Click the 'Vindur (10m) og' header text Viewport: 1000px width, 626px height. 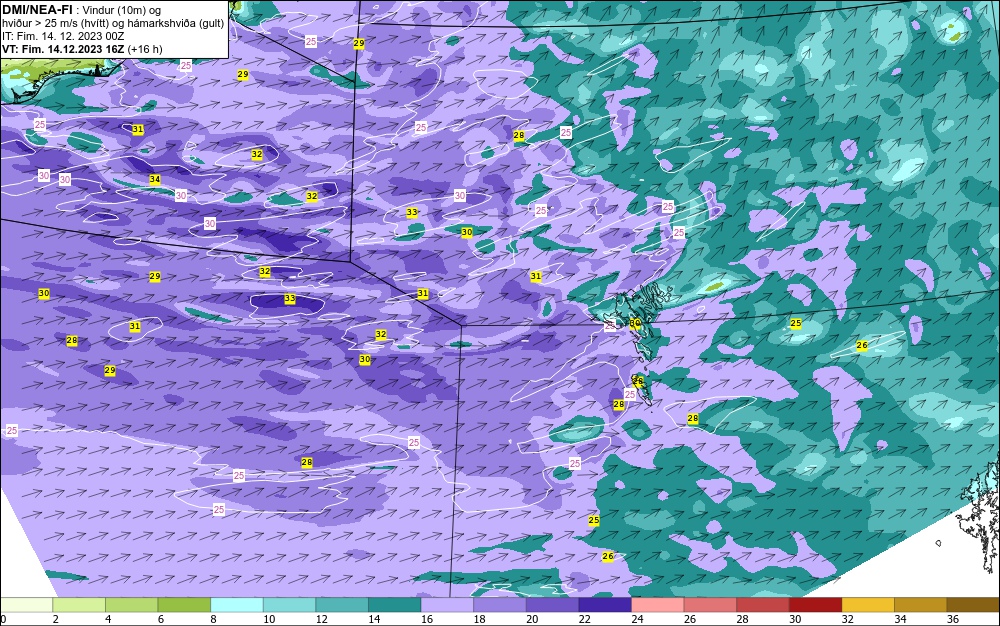(x=120, y=10)
